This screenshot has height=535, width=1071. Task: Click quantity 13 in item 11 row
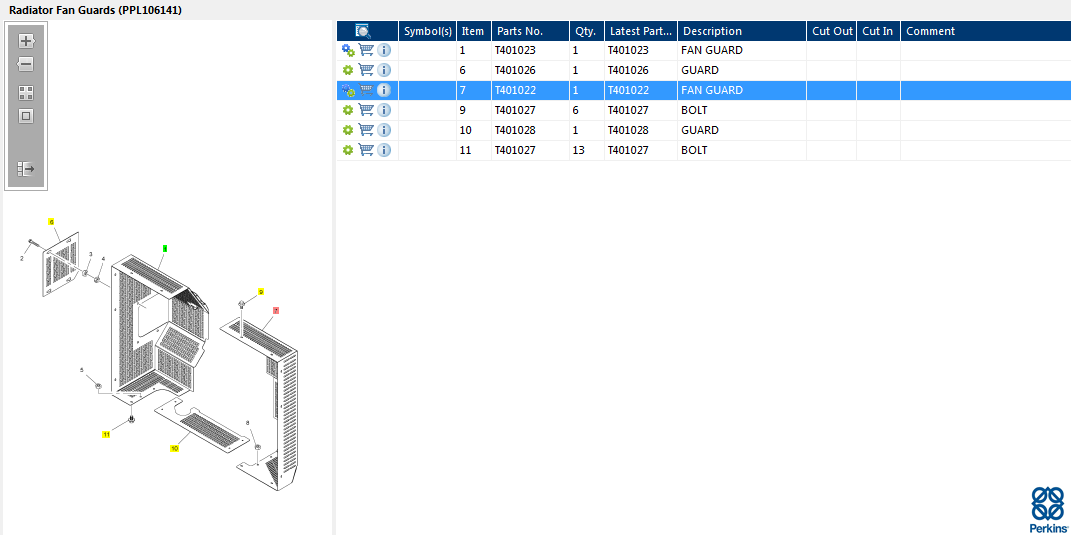(x=578, y=150)
